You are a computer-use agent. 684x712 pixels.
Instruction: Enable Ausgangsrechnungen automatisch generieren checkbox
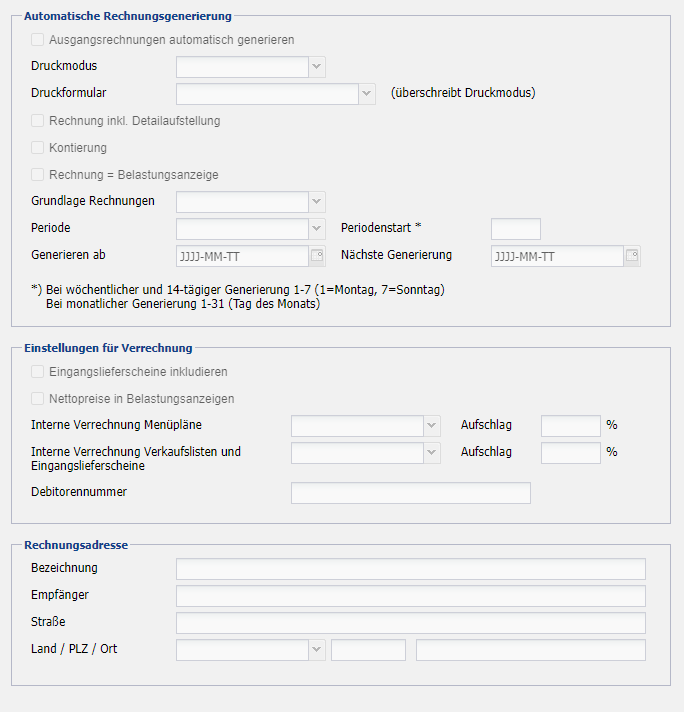click(x=38, y=40)
